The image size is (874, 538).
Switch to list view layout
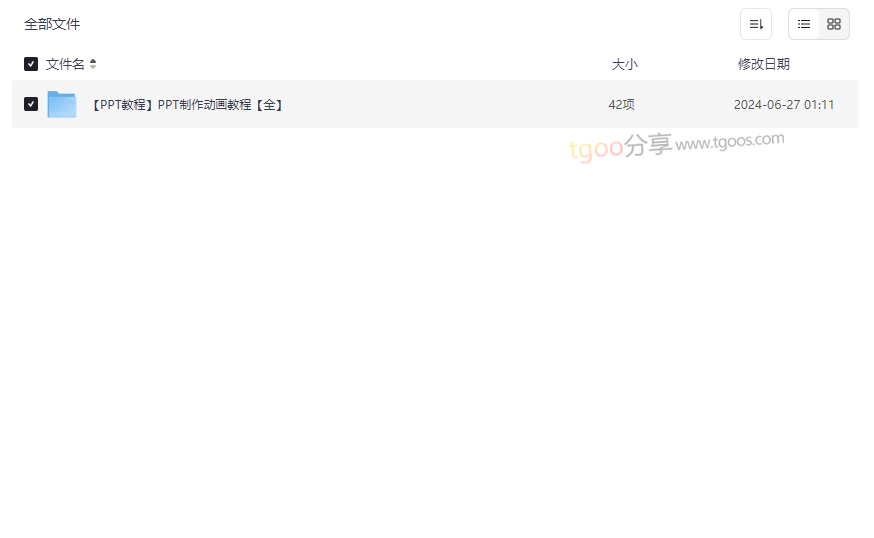pos(804,24)
